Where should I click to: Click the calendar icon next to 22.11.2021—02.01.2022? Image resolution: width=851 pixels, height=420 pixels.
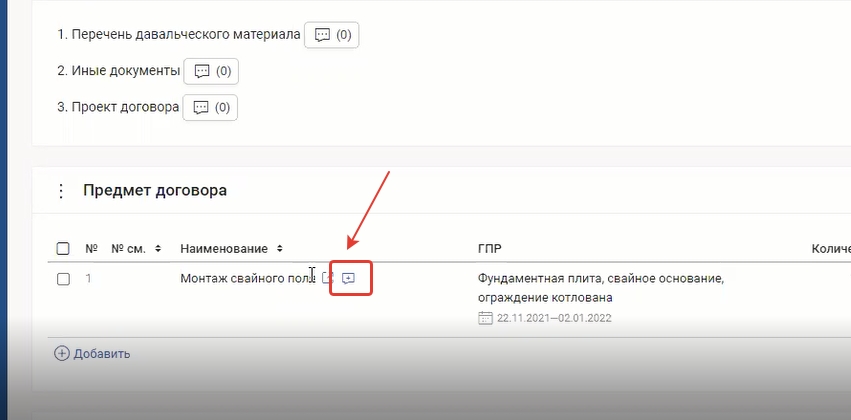tap(486, 318)
